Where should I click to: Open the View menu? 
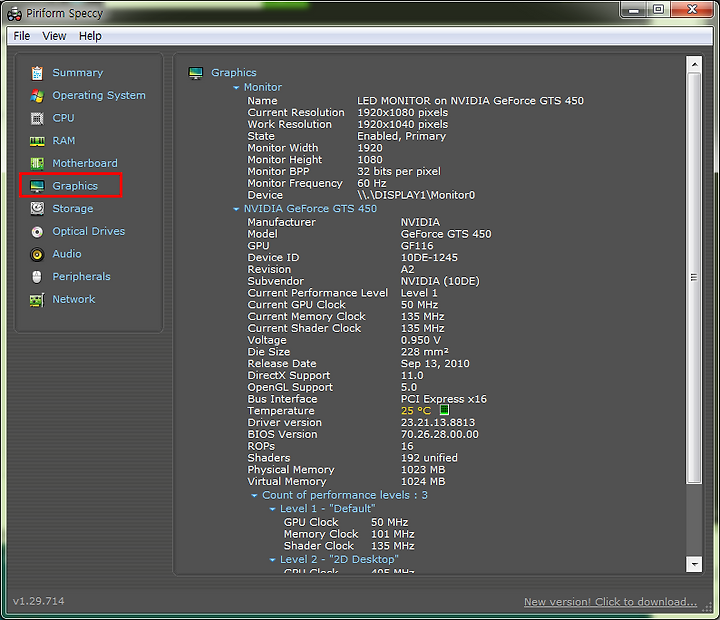54,36
